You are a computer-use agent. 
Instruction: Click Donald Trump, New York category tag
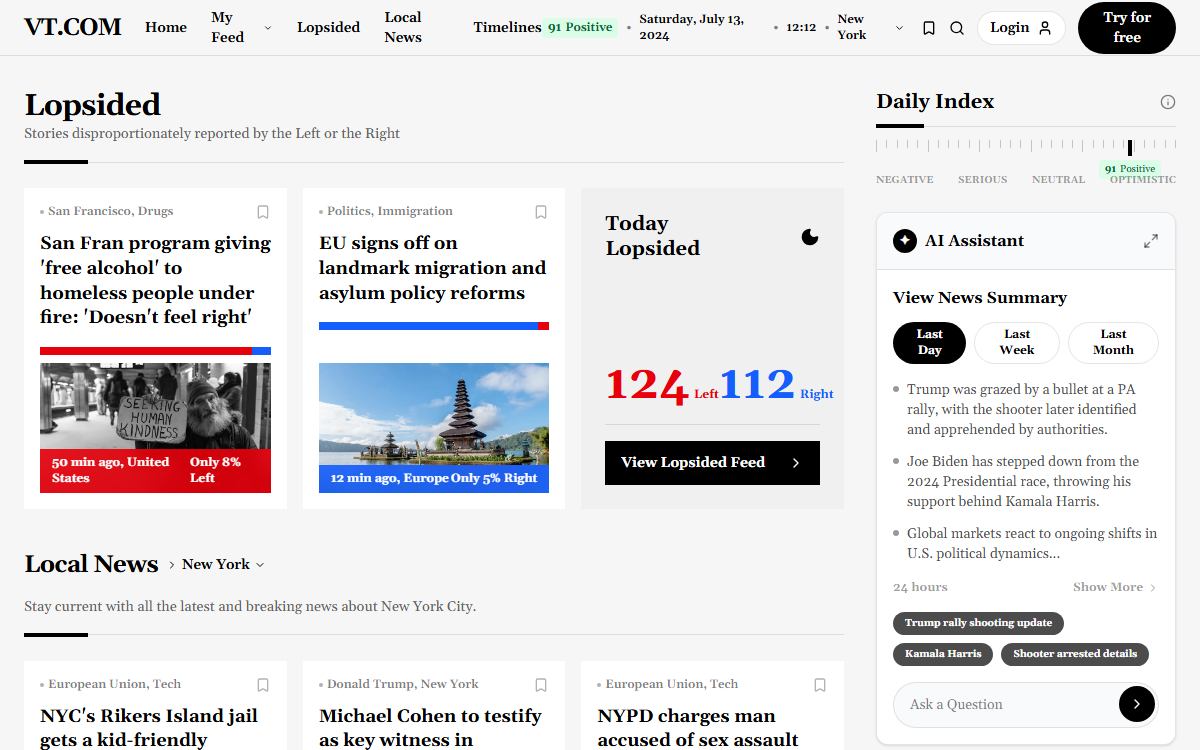tap(403, 684)
